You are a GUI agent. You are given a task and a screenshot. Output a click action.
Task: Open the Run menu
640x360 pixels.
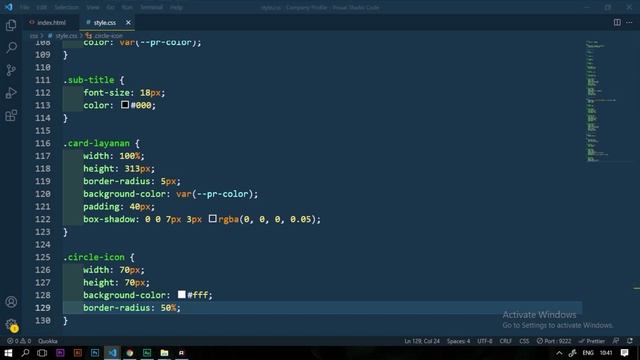[x=127, y=7]
